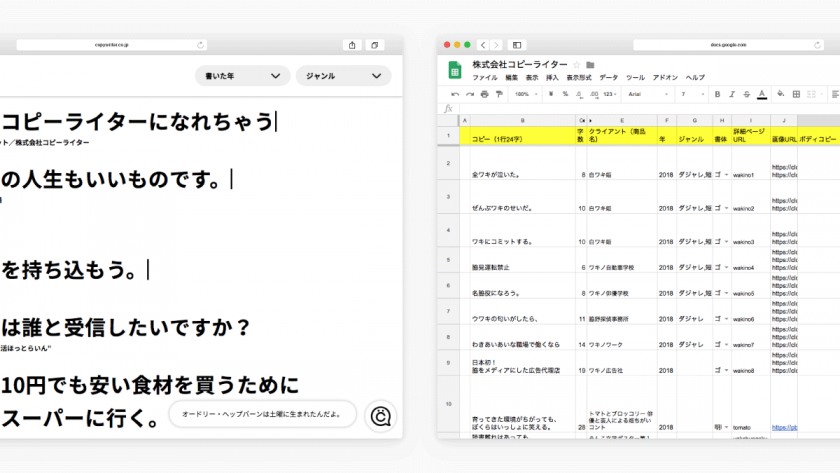Click the docs.google.com address bar
840x473 pixels.
[728, 45]
